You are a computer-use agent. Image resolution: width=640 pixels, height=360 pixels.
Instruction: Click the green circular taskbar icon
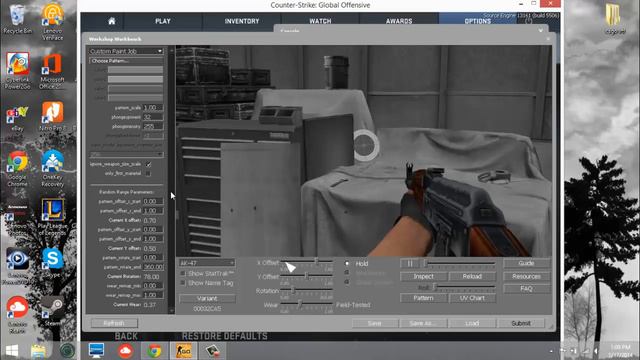pyautogui.click(x=67, y=351)
